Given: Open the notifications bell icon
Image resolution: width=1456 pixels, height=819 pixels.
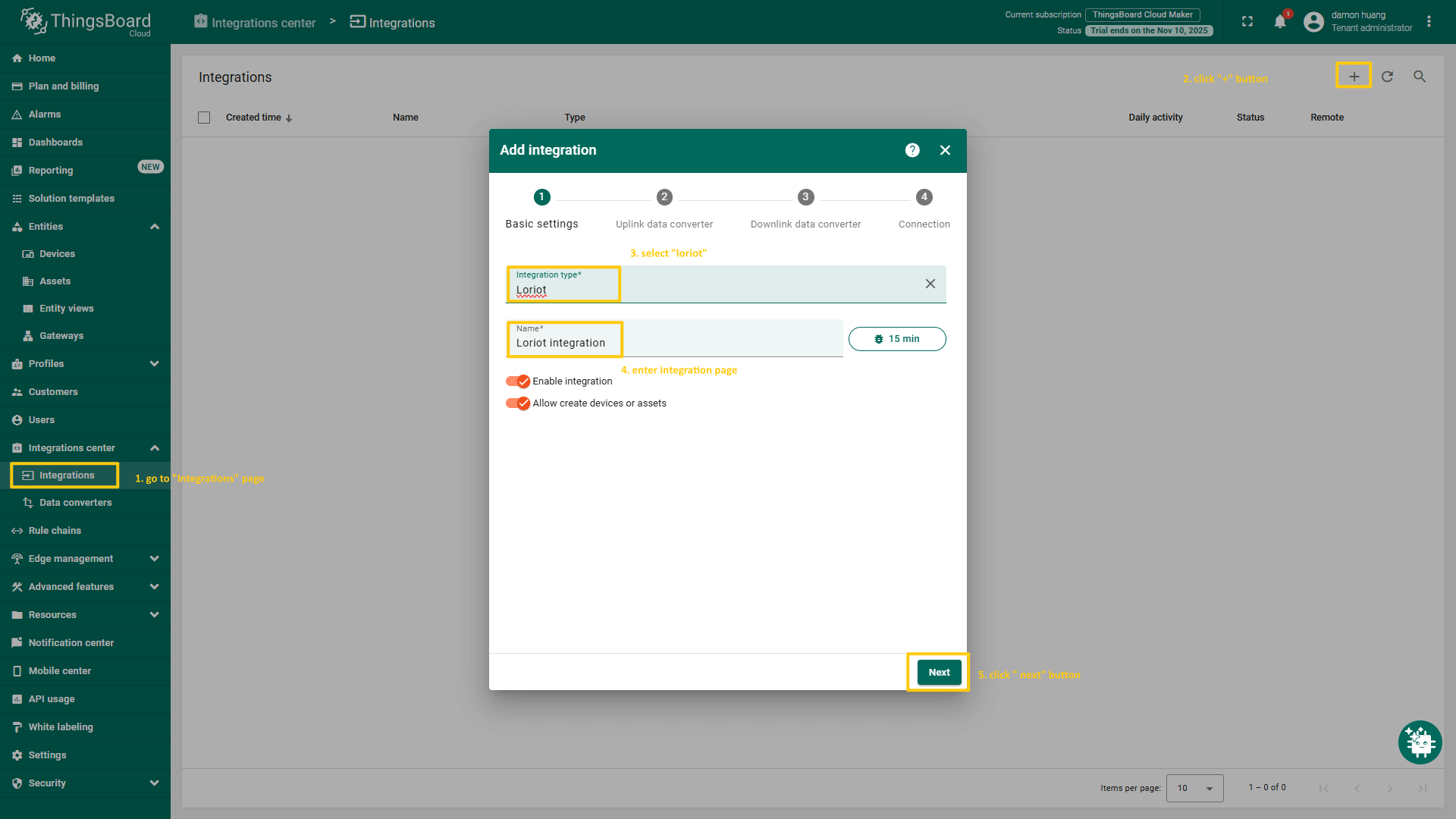Looking at the screenshot, I should pos(1280,22).
